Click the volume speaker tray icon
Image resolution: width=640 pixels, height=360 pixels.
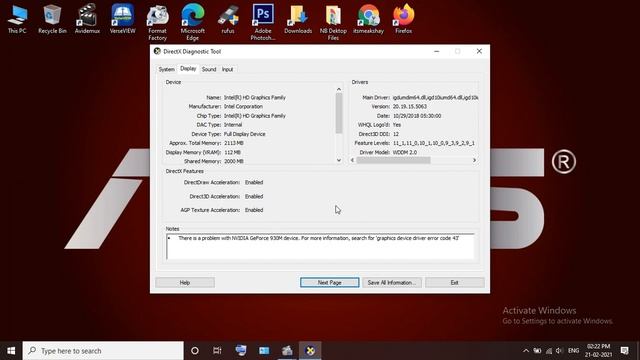[x=559, y=351]
